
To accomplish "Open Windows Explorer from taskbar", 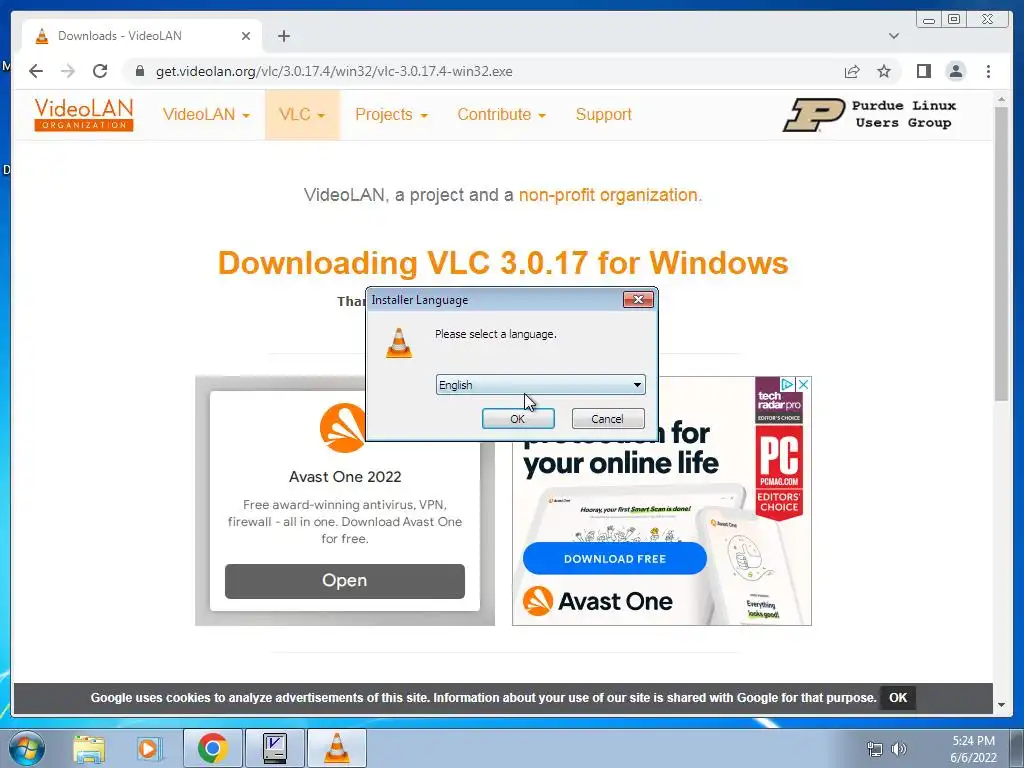I will click(x=89, y=748).
